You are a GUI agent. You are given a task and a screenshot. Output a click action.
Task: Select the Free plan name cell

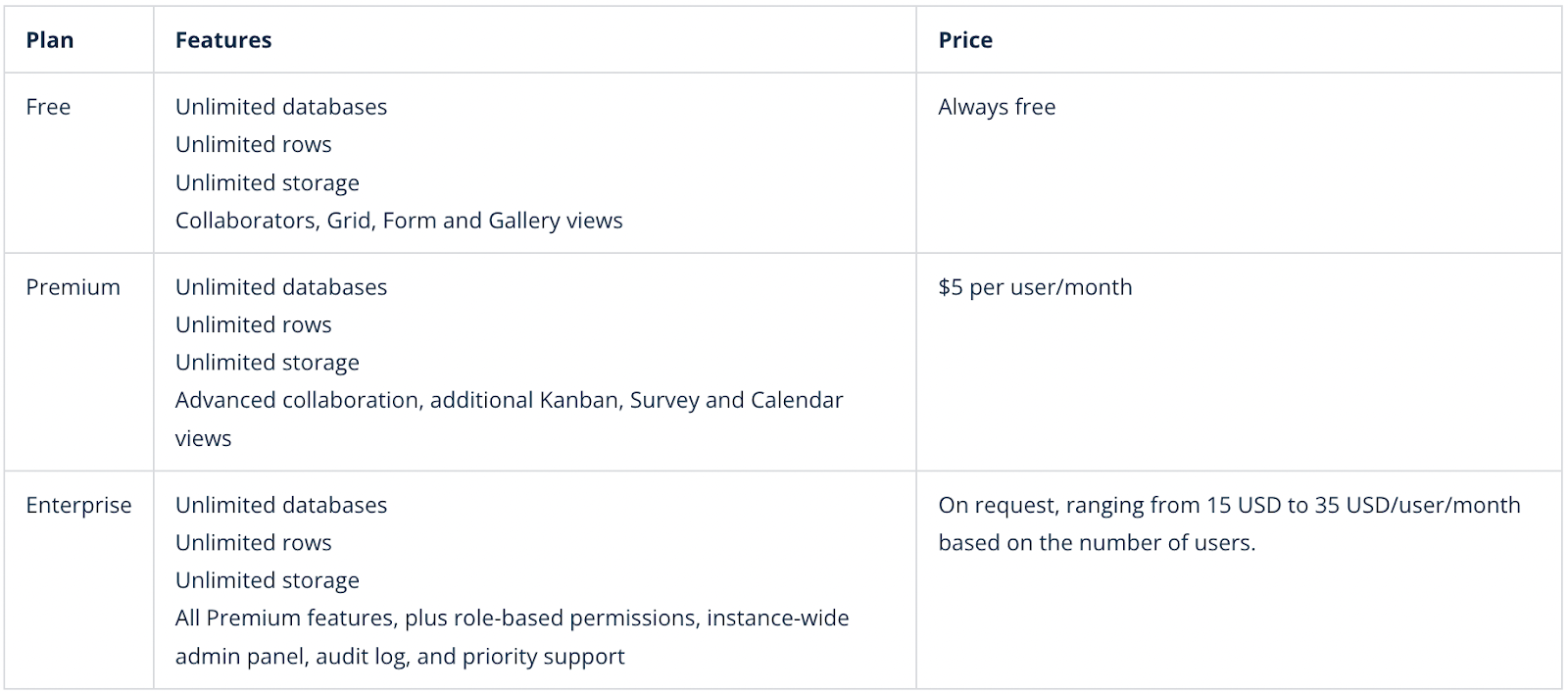[x=48, y=107]
